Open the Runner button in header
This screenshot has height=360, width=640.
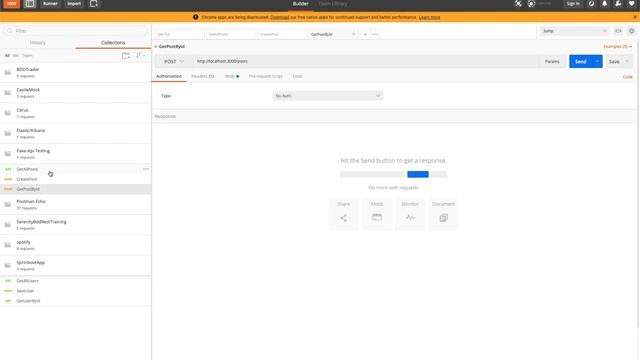pos(50,4)
